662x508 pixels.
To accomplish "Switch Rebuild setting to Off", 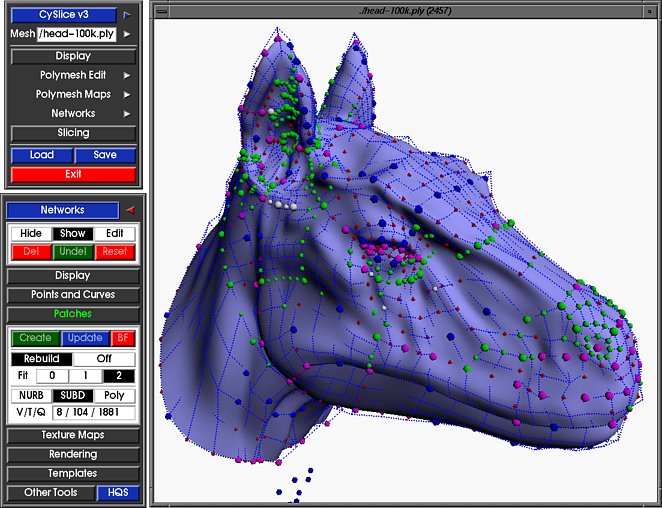I will [103, 359].
